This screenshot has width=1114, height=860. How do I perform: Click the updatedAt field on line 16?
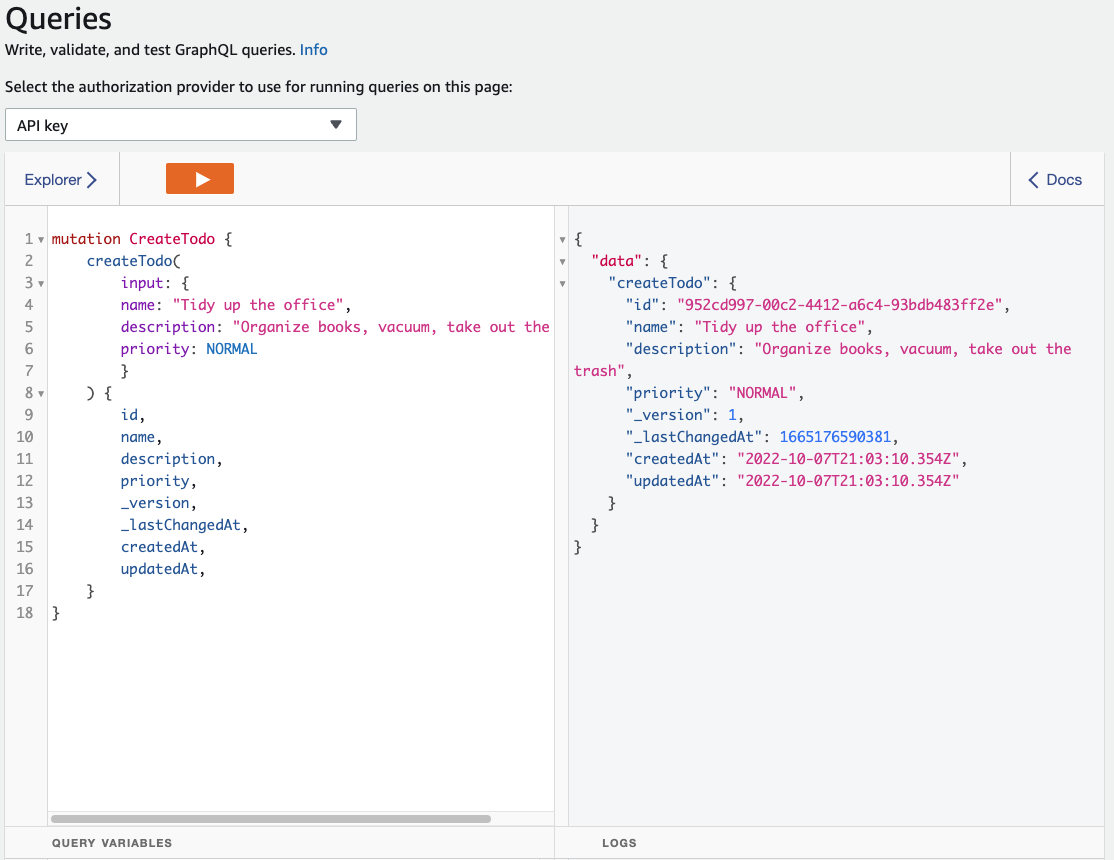pyautogui.click(x=159, y=569)
